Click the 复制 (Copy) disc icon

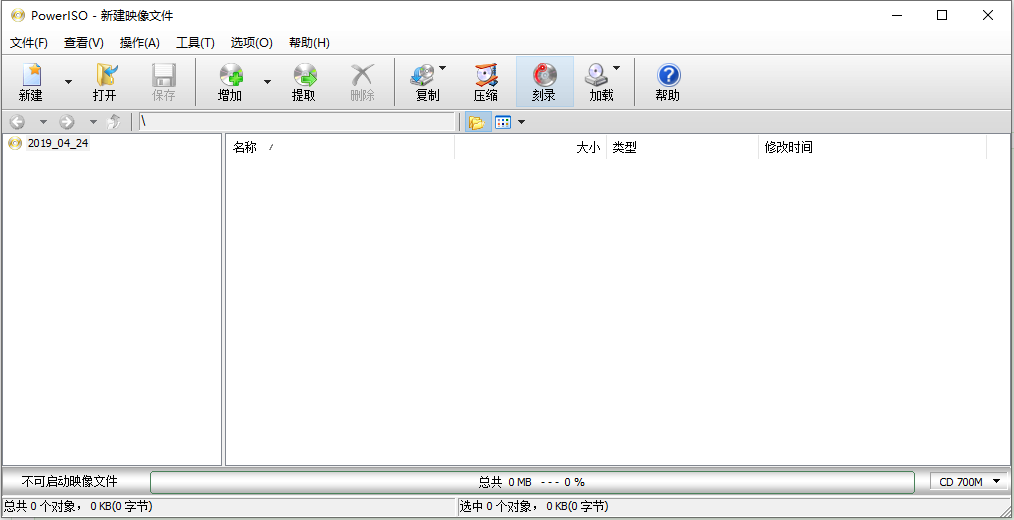[423, 77]
